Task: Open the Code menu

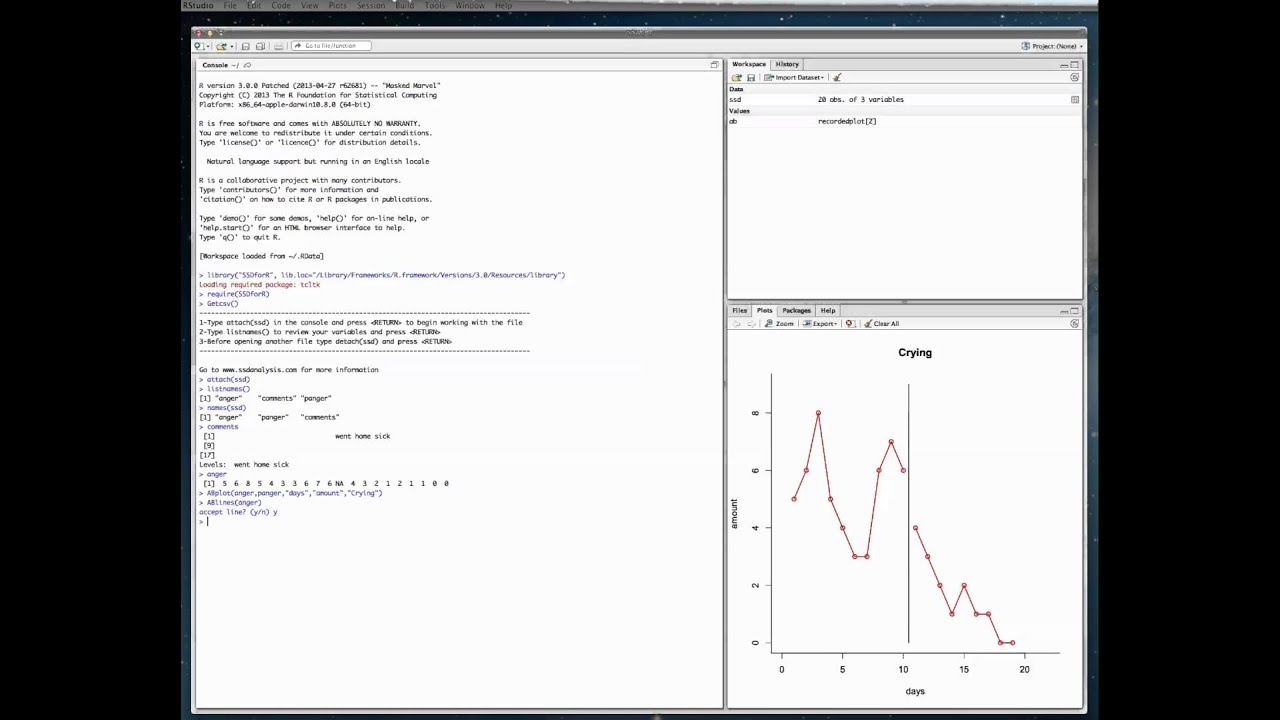Action: (x=281, y=6)
